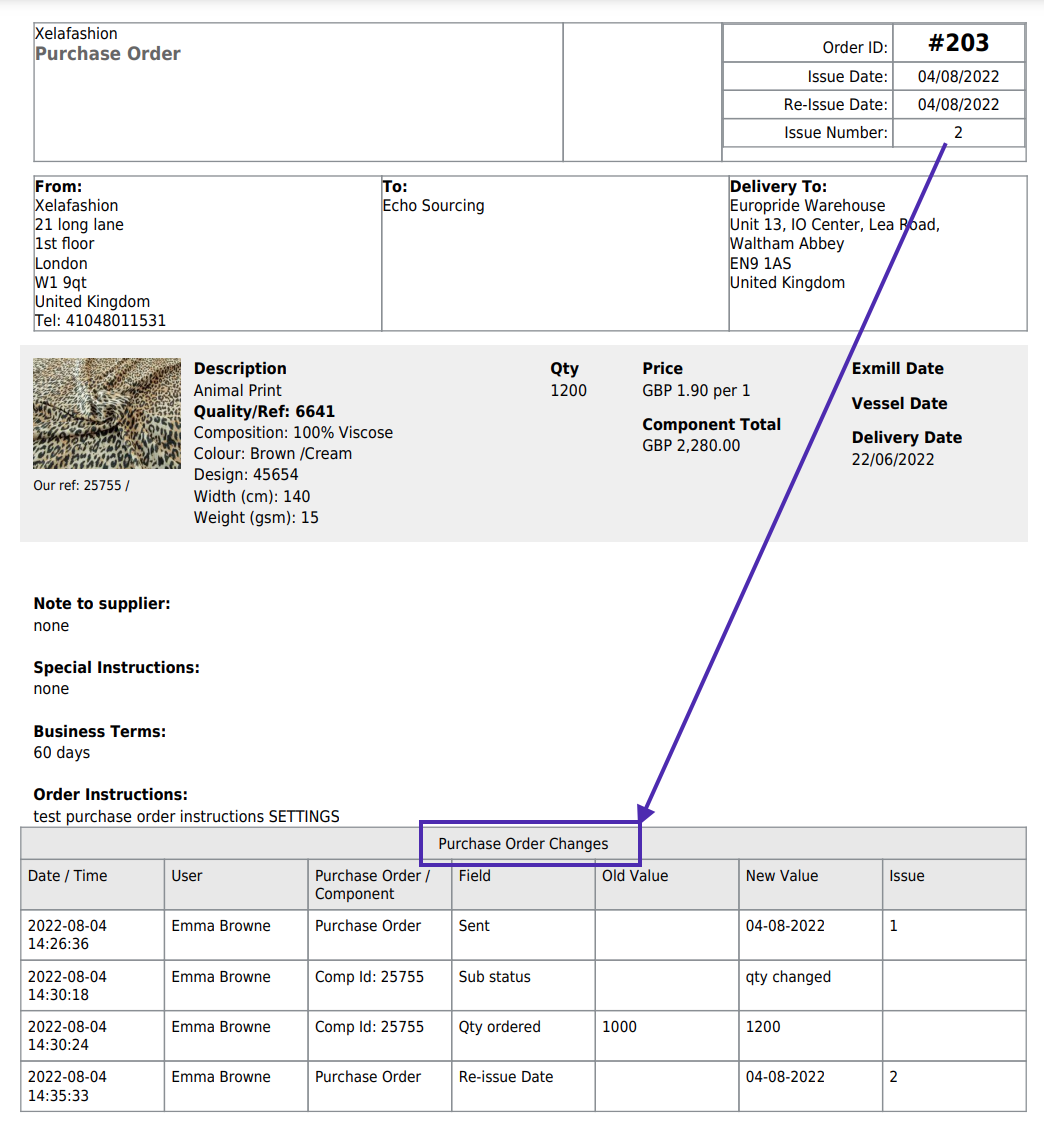This screenshot has width=1044, height=1128.
Task: Select the Europride Warehouse delivery name
Action: 807,206
